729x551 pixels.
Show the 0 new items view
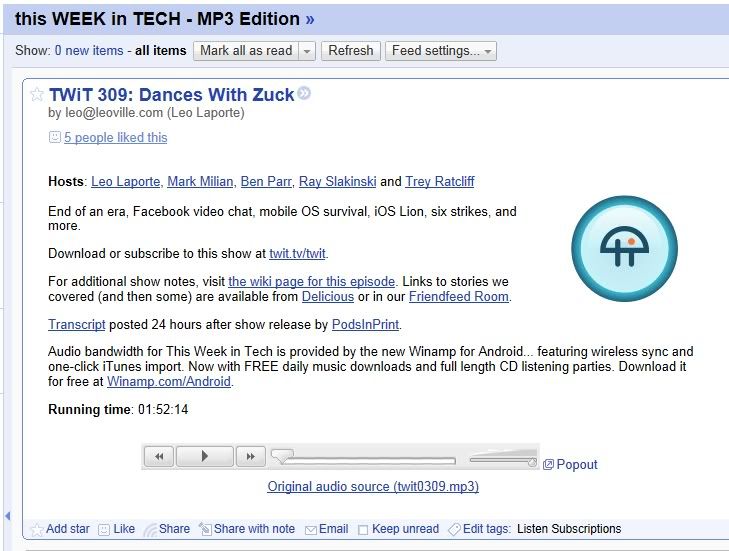89,50
